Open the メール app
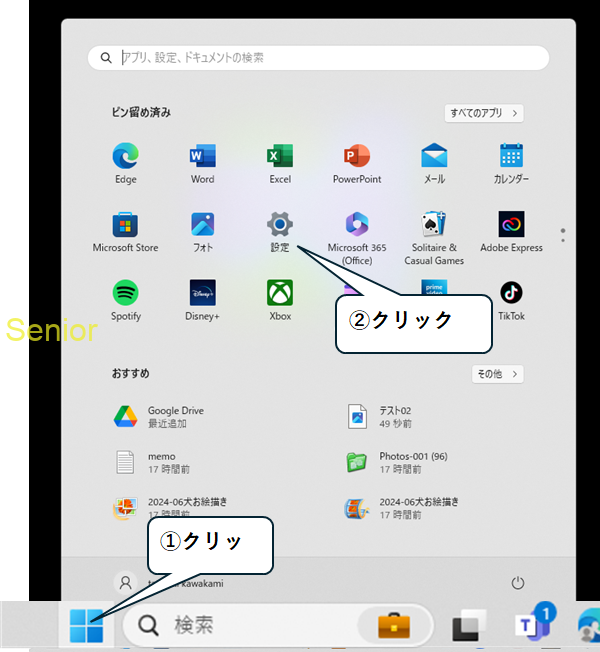Viewport: 600px width, 652px height. click(x=434, y=156)
